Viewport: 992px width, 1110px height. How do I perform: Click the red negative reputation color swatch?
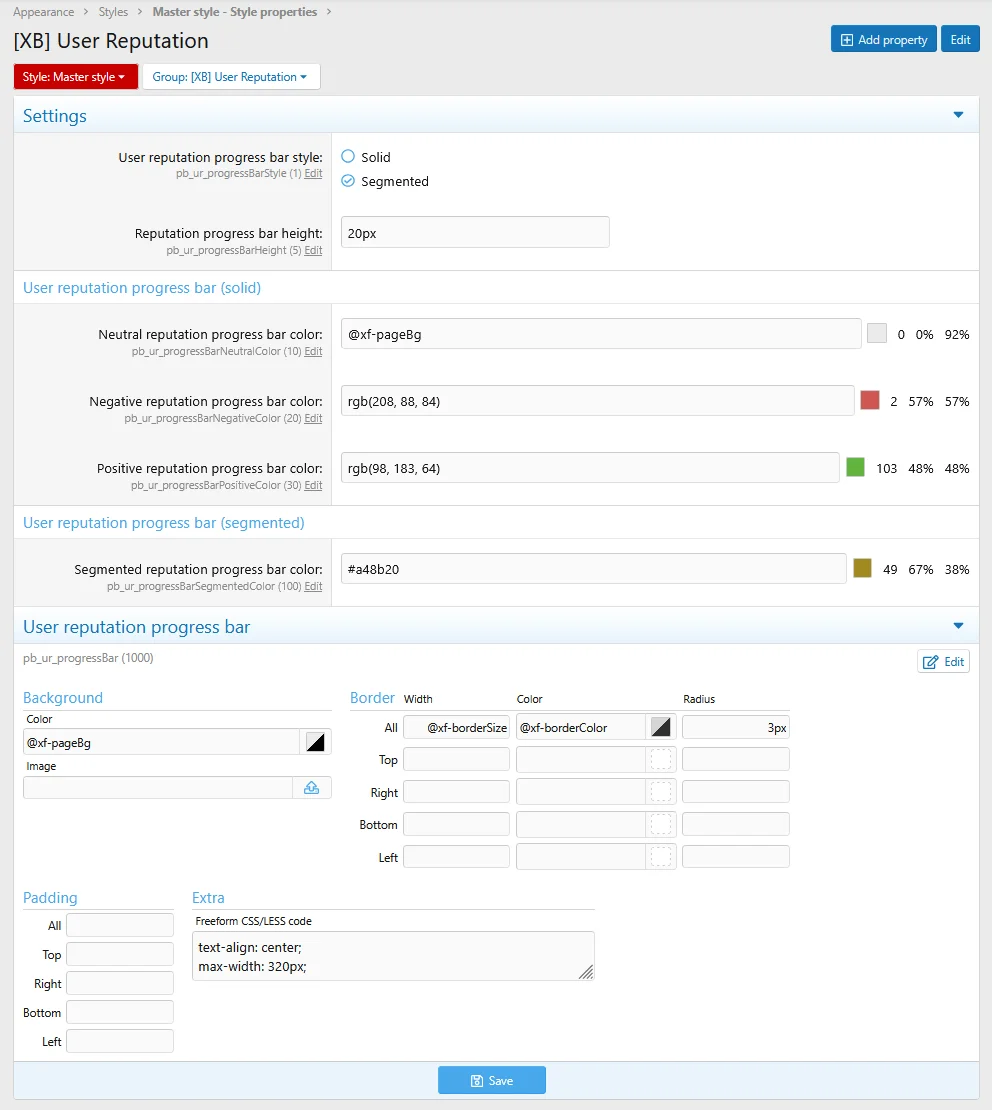pos(869,401)
